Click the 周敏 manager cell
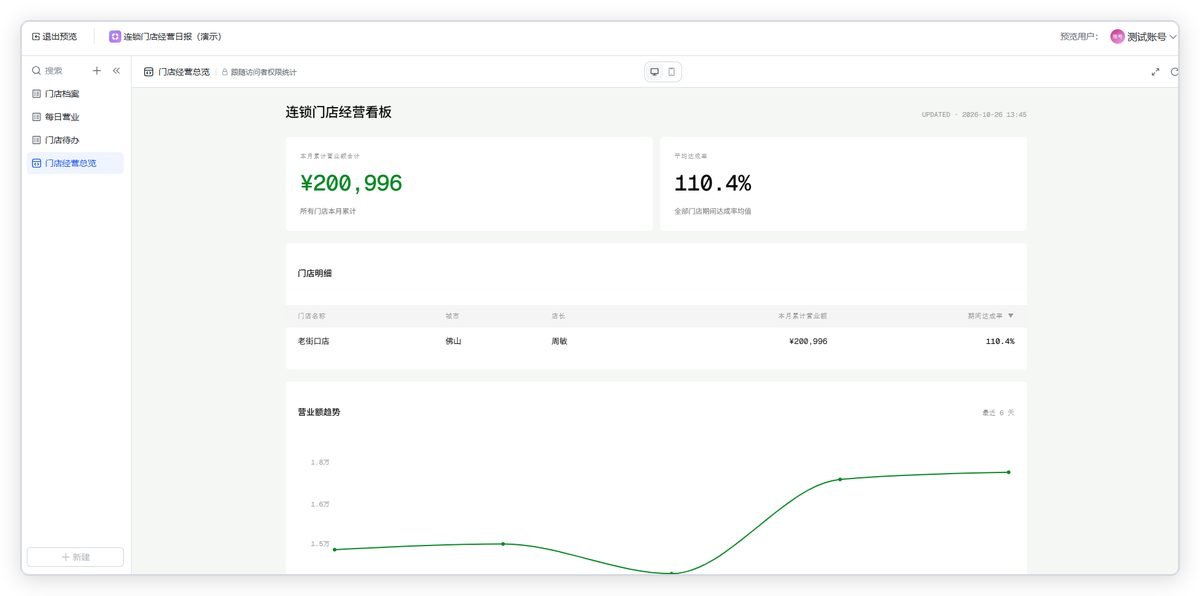Image resolution: width=1200 pixels, height=596 pixels. [x=559, y=341]
